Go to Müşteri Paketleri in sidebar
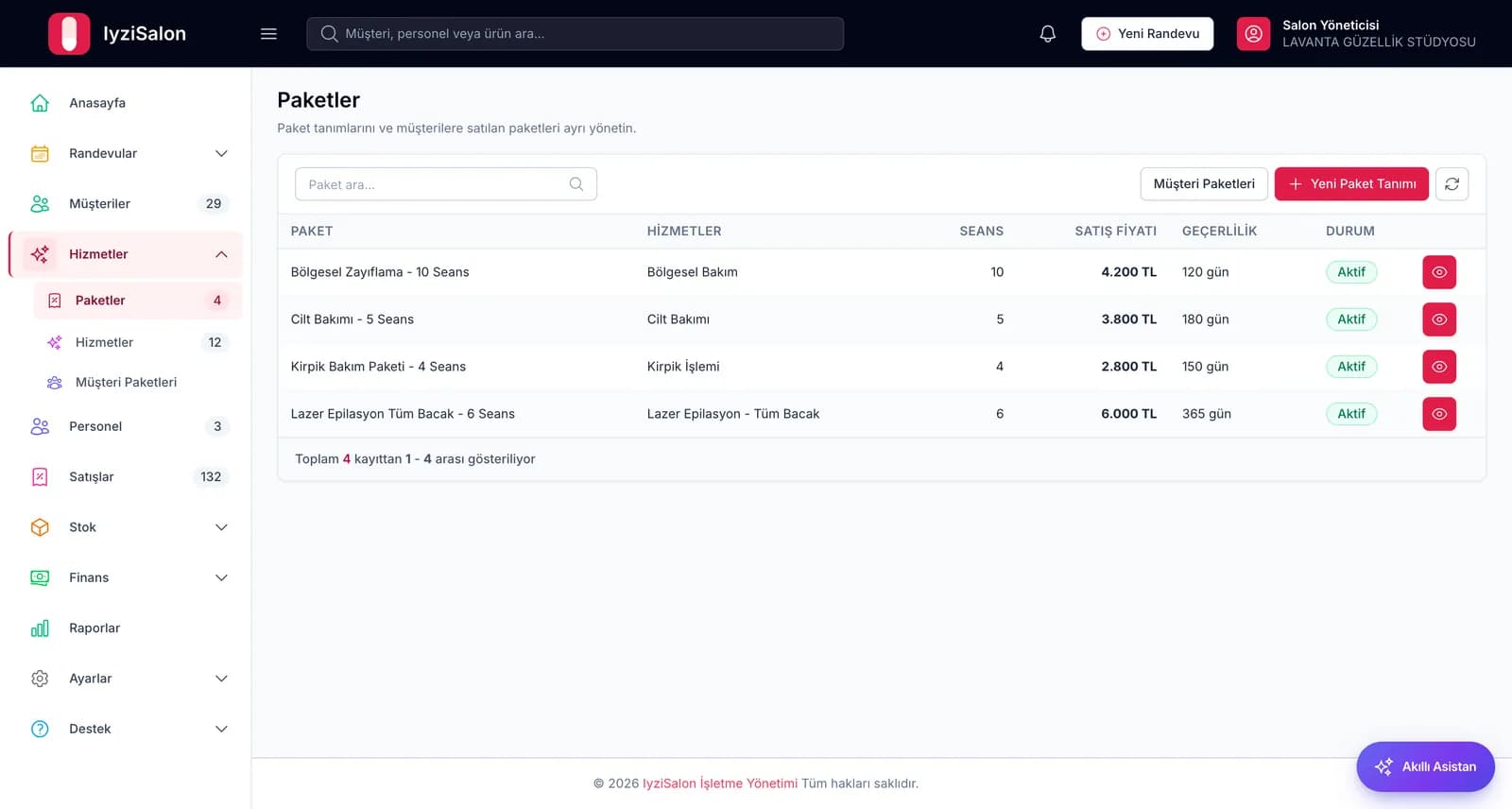This screenshot has height=809, width=1512. tap(138, 383)
